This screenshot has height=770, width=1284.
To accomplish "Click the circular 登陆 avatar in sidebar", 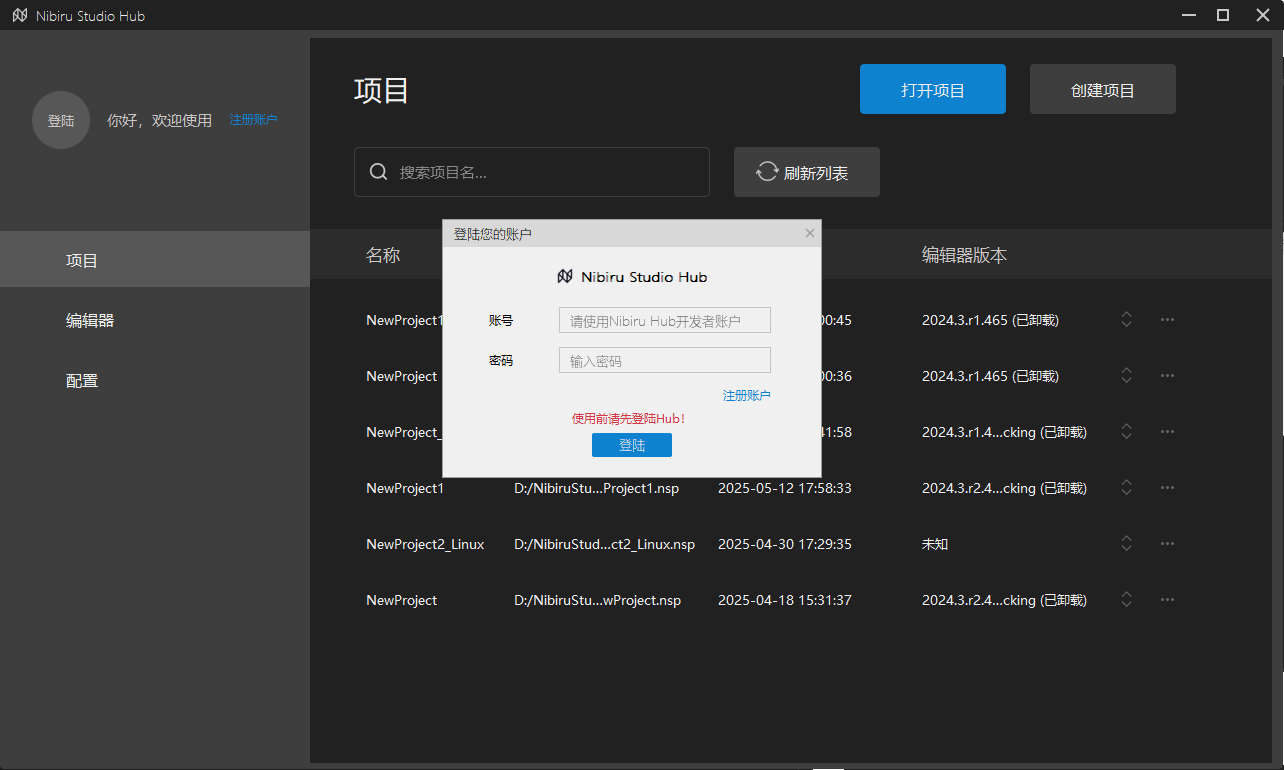I will click(61, 120).
